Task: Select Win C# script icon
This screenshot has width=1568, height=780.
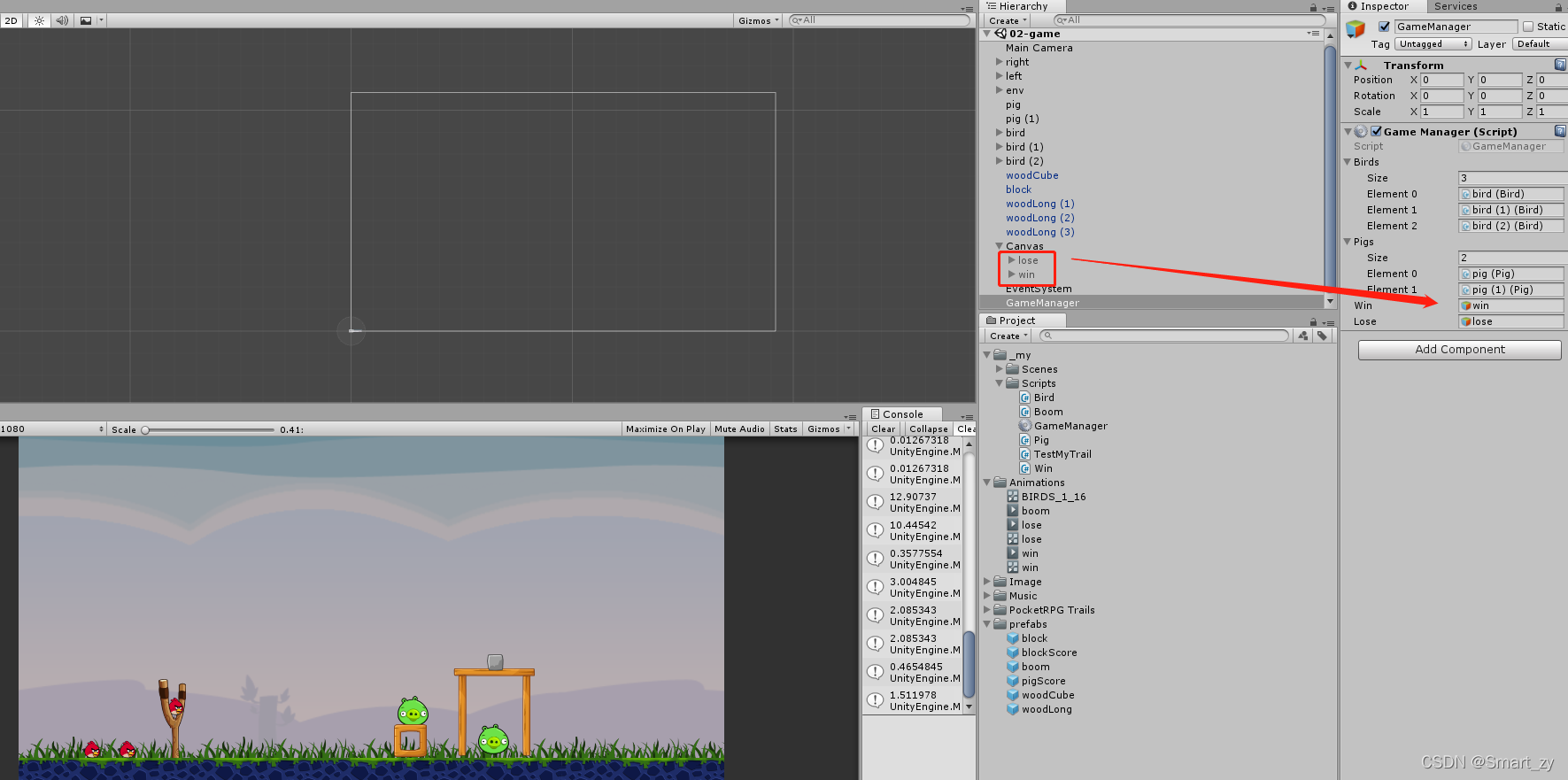Action: coord(1025,468)
